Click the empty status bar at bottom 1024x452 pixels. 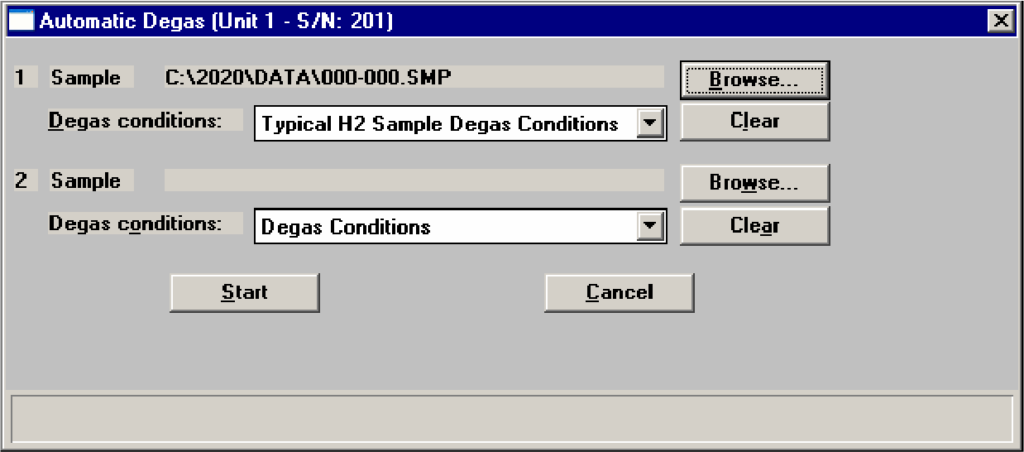pos(511,418)
